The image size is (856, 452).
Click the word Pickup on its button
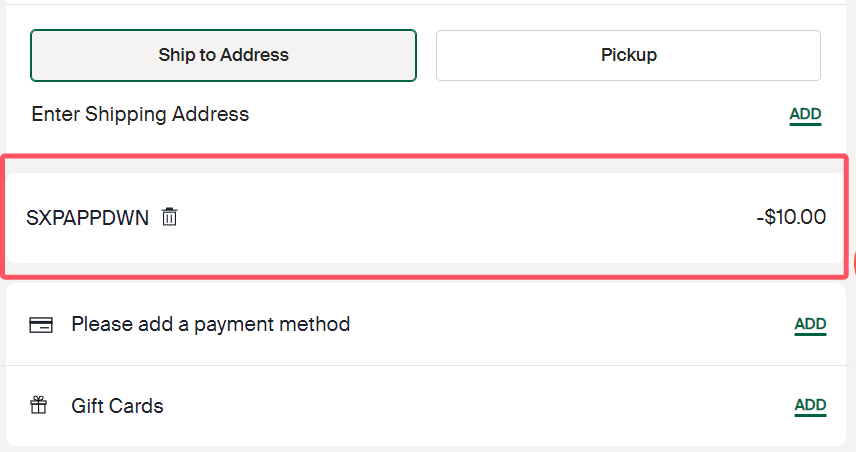click(628, 55)
